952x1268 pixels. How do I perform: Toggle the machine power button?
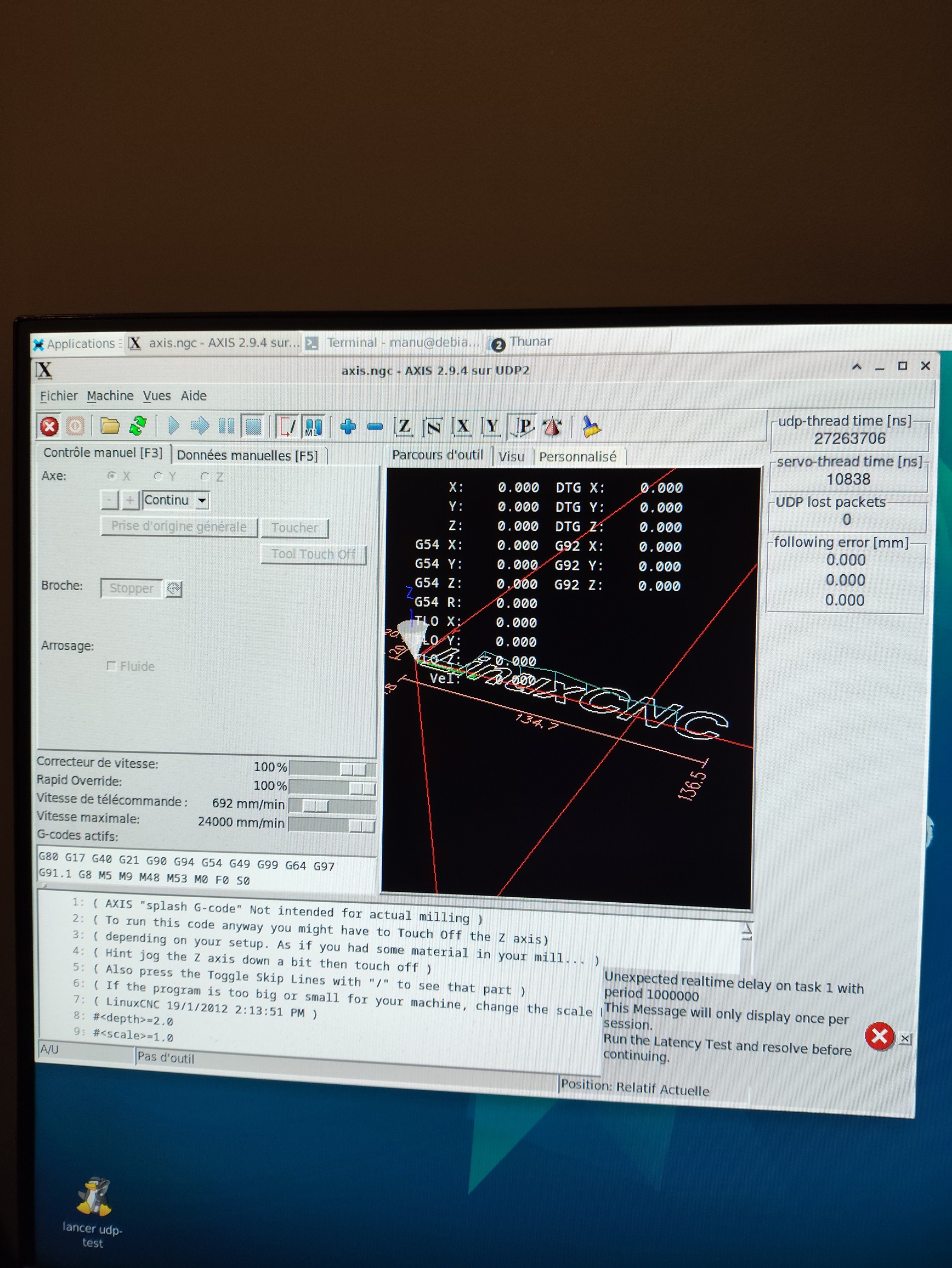tap(75, 426)
